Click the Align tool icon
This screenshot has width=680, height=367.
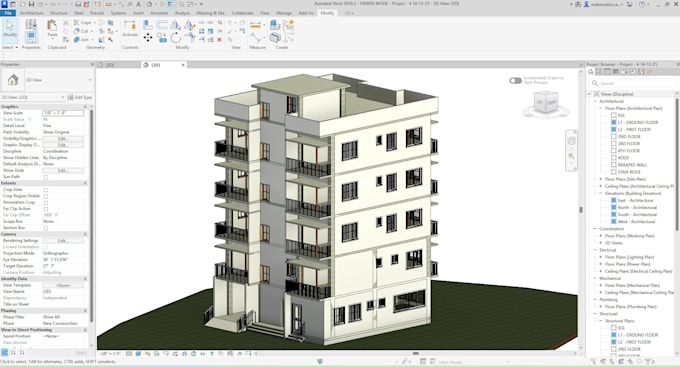148,25
